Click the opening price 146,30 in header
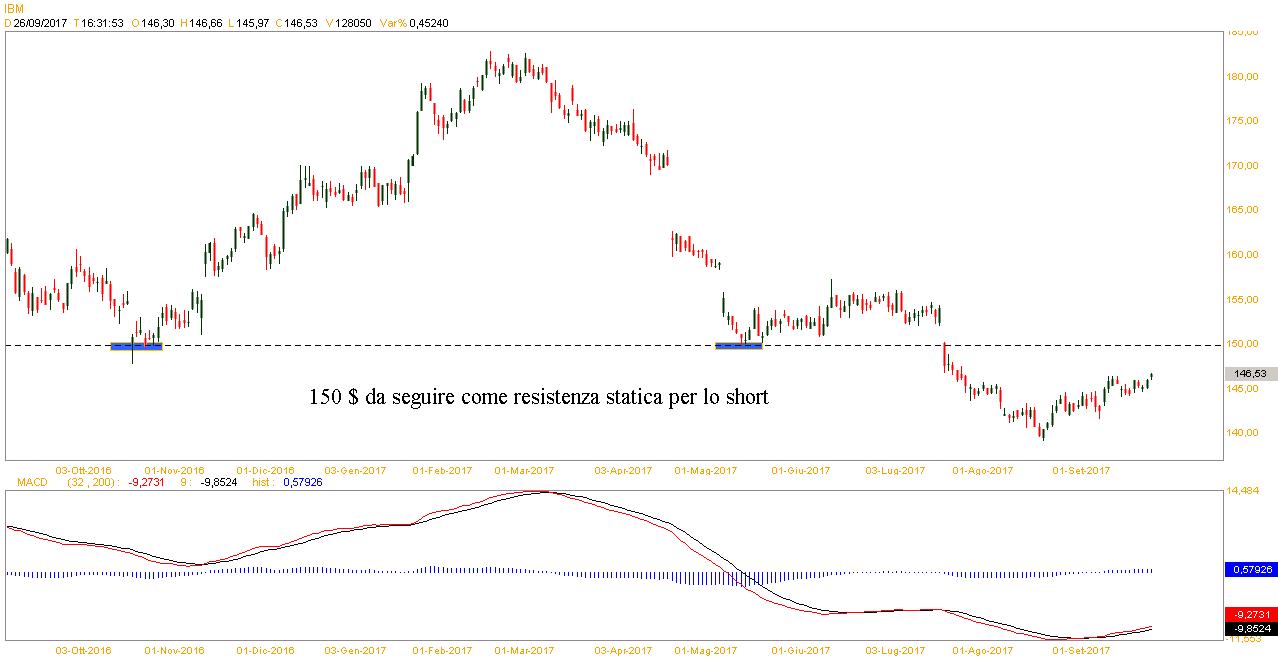This screenshot has height=668, width=1278. 159,23
